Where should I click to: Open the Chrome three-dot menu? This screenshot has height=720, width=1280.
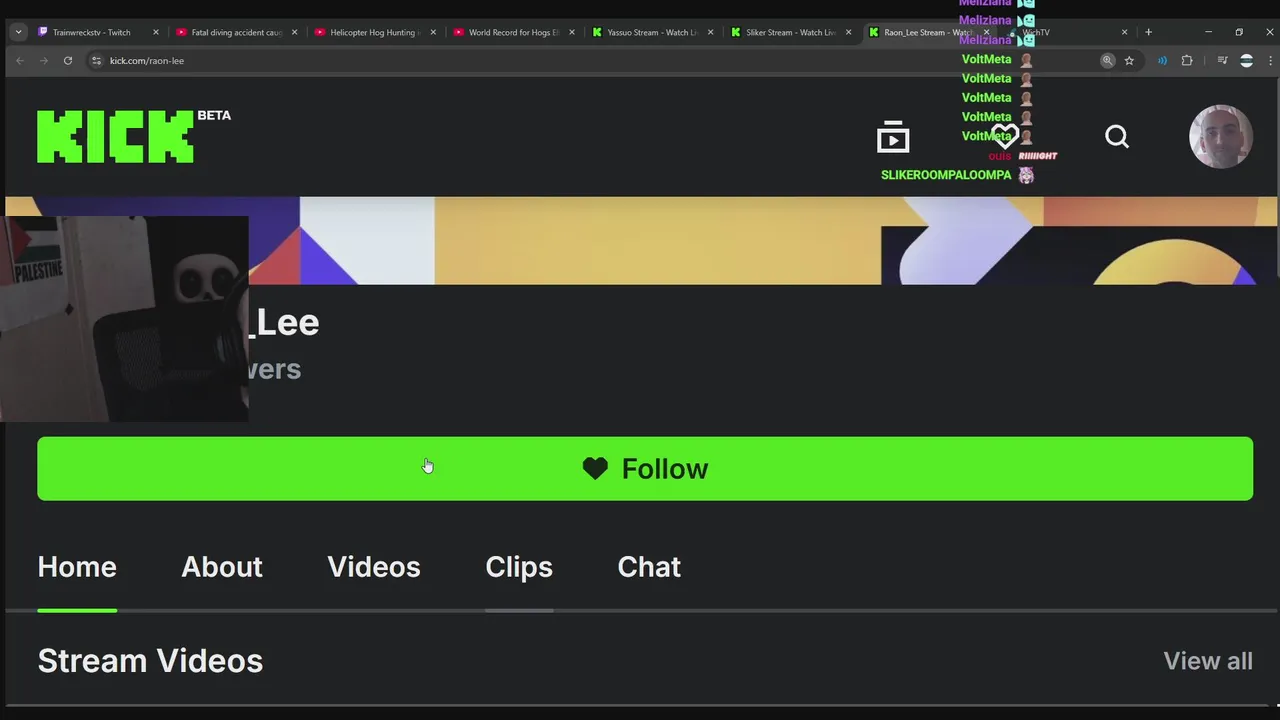1271,60
